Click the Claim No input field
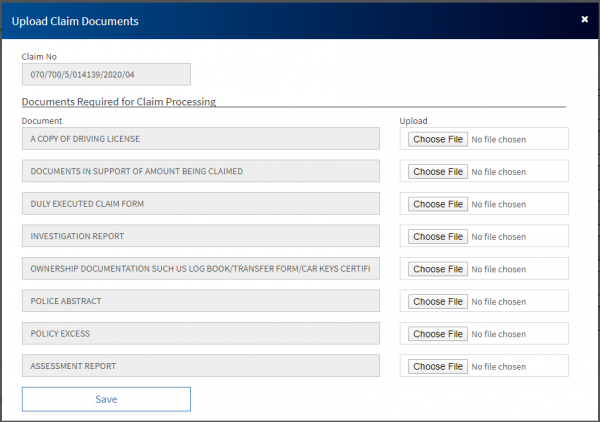 [x=106, y=75]
